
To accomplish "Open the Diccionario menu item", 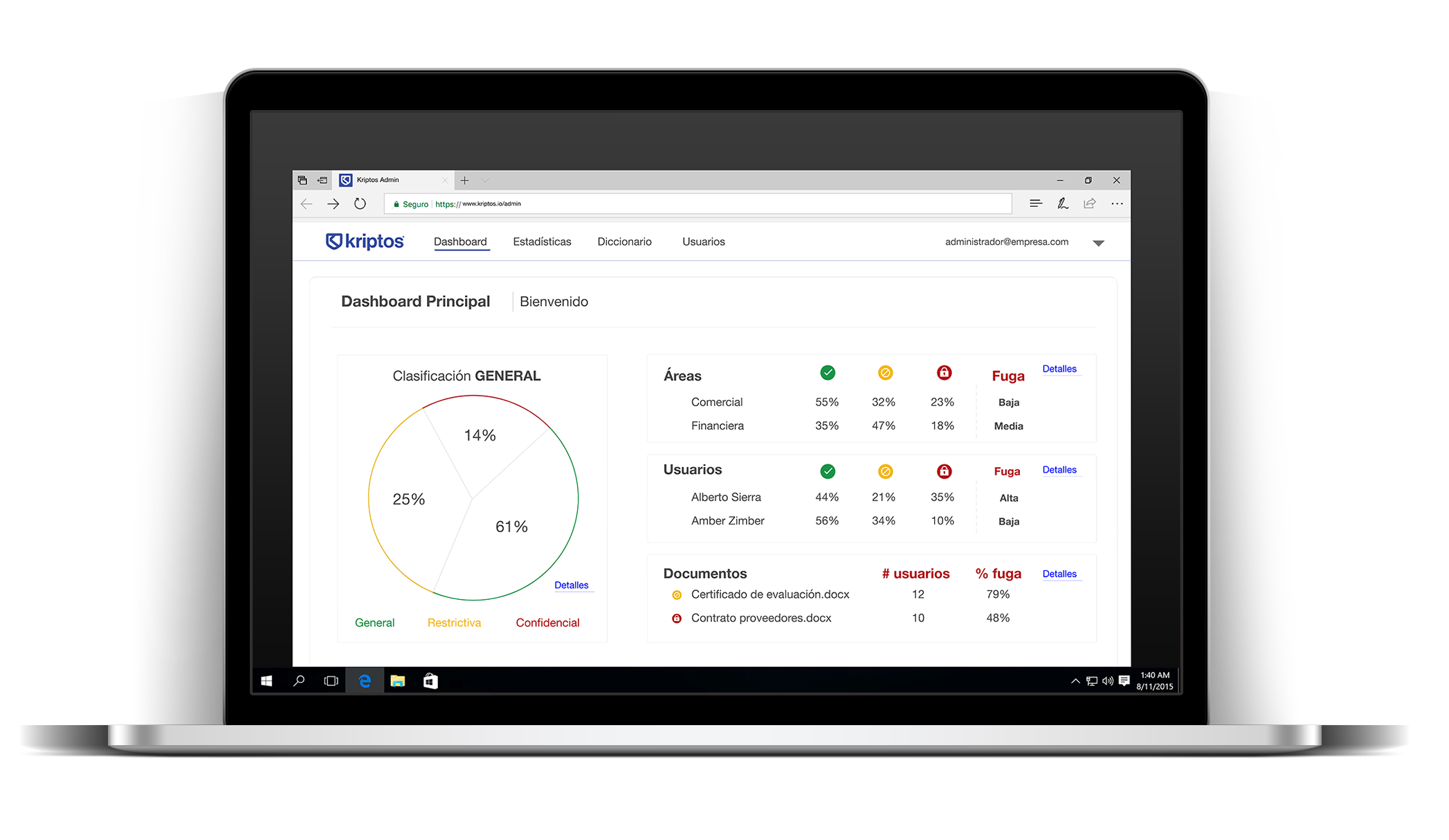I will pyautogui.click(x=624, y=241).
